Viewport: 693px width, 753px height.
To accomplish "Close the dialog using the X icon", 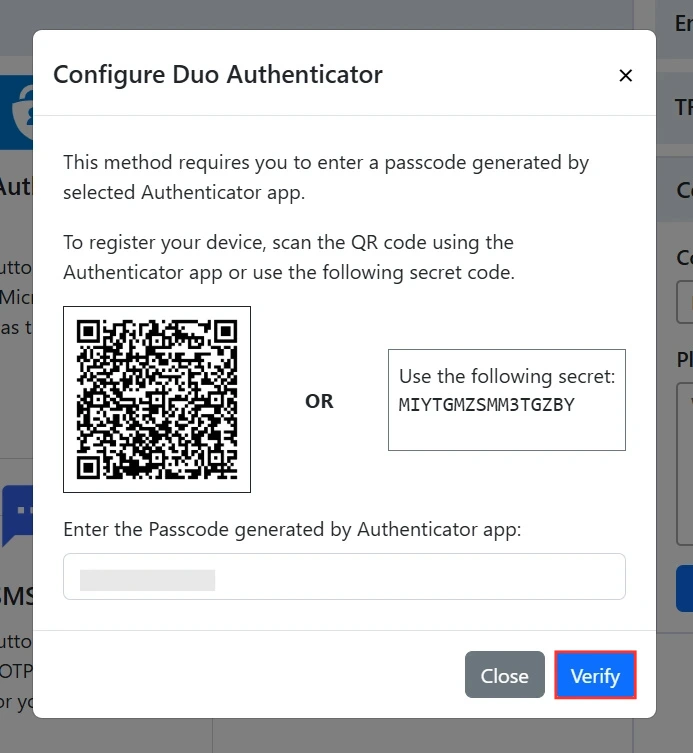I will [625, 75].
